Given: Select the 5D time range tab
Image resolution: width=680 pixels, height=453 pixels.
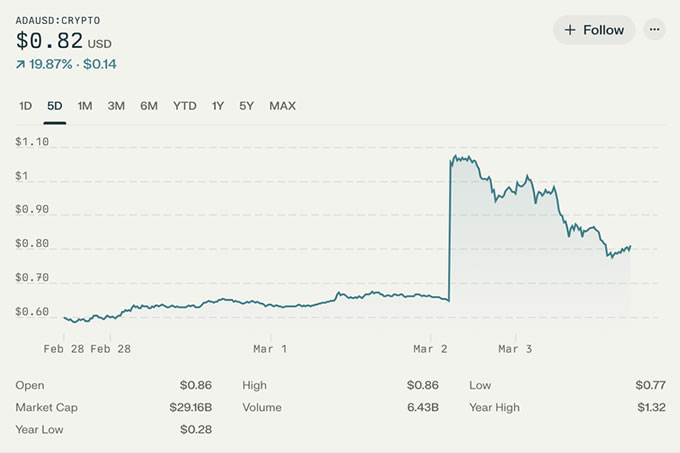Looking at the screenshot, I should (55, 106).
